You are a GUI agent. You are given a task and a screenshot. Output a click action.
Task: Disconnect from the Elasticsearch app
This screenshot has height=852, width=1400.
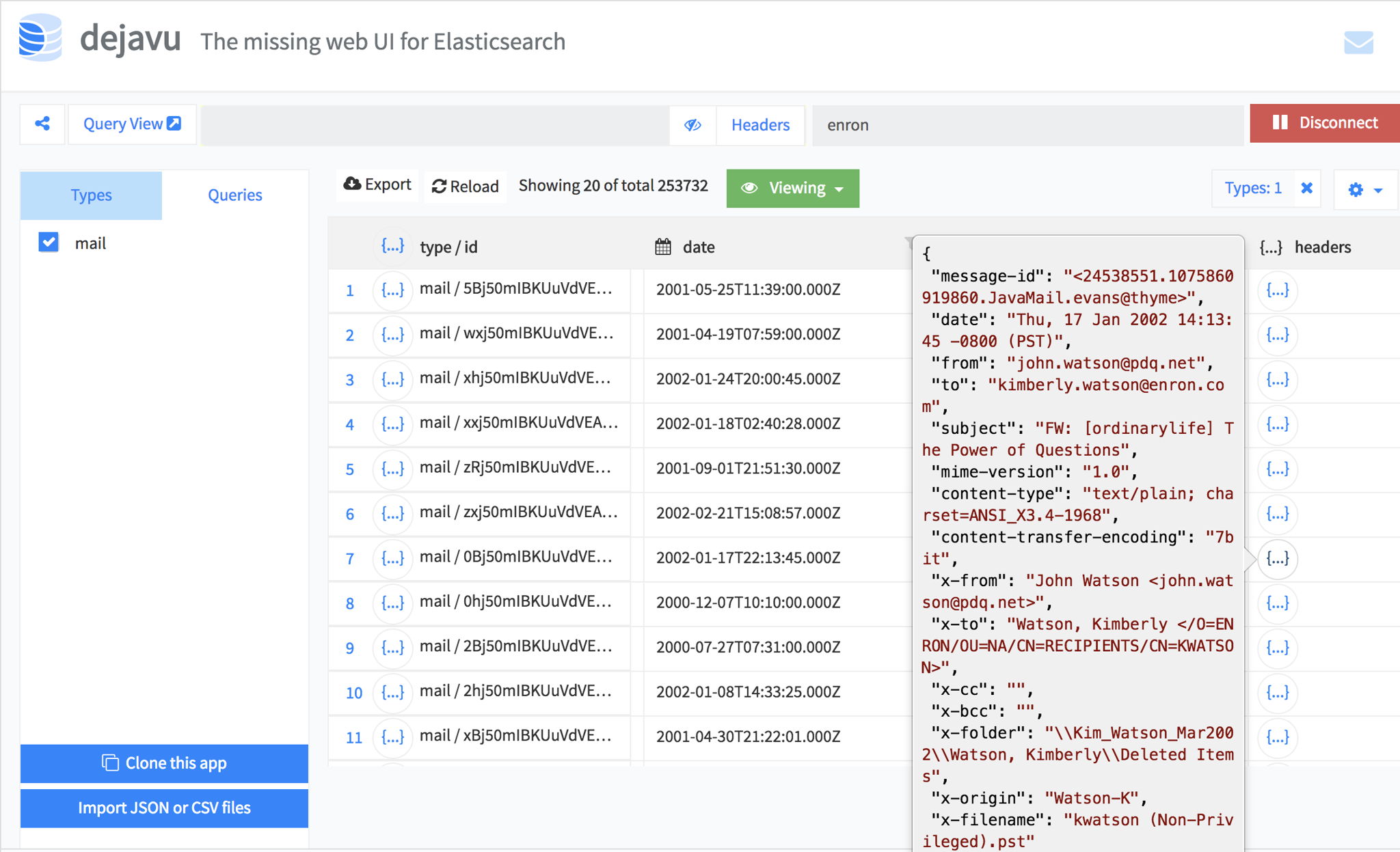(1325, 123)
